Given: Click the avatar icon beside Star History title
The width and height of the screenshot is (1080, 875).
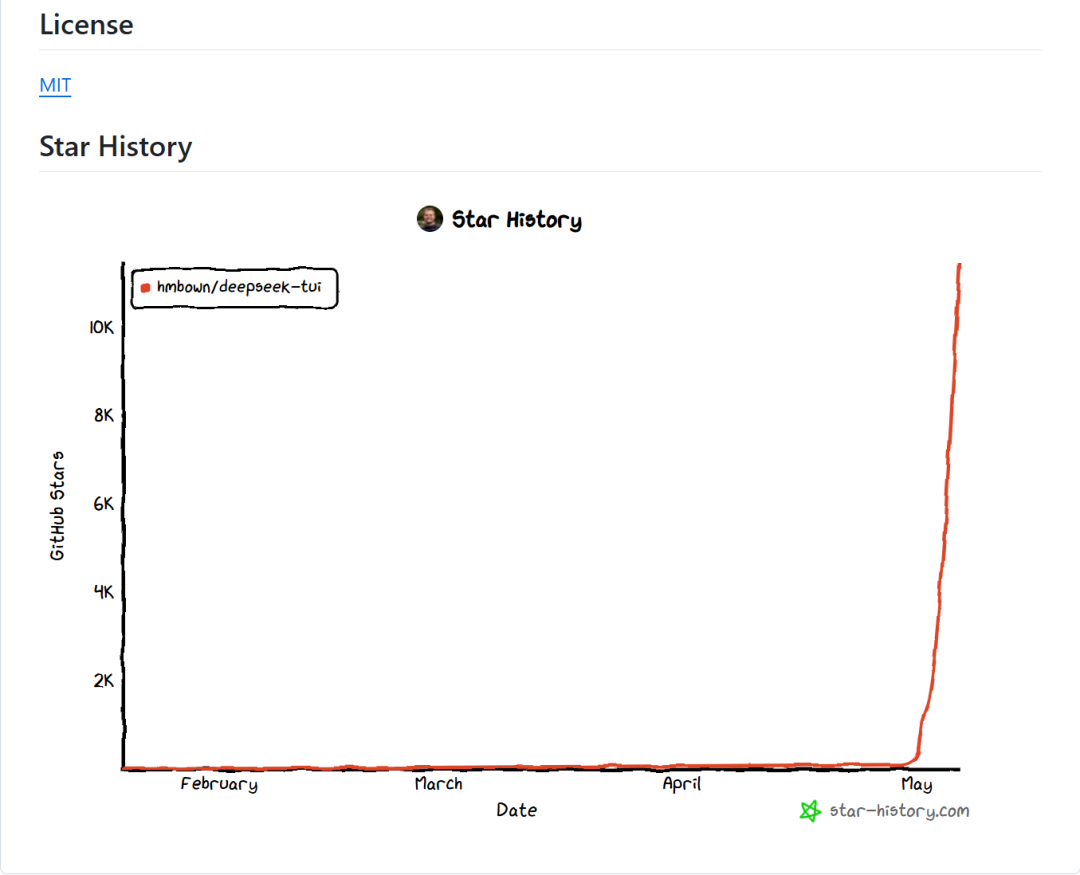Looking at the screenshot, I should click(x=430, y=218).
